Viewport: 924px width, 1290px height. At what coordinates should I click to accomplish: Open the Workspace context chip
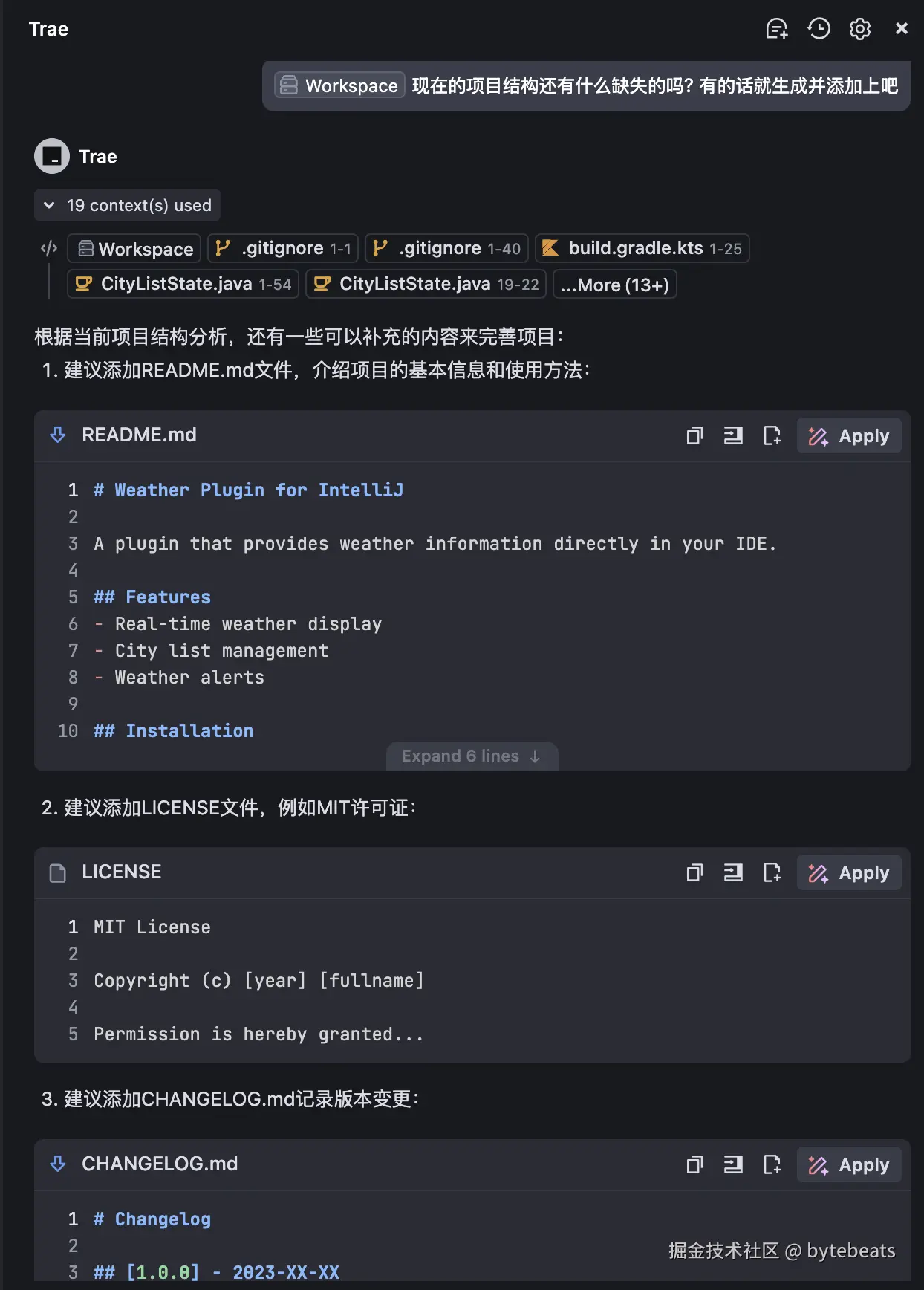[134, 248]
